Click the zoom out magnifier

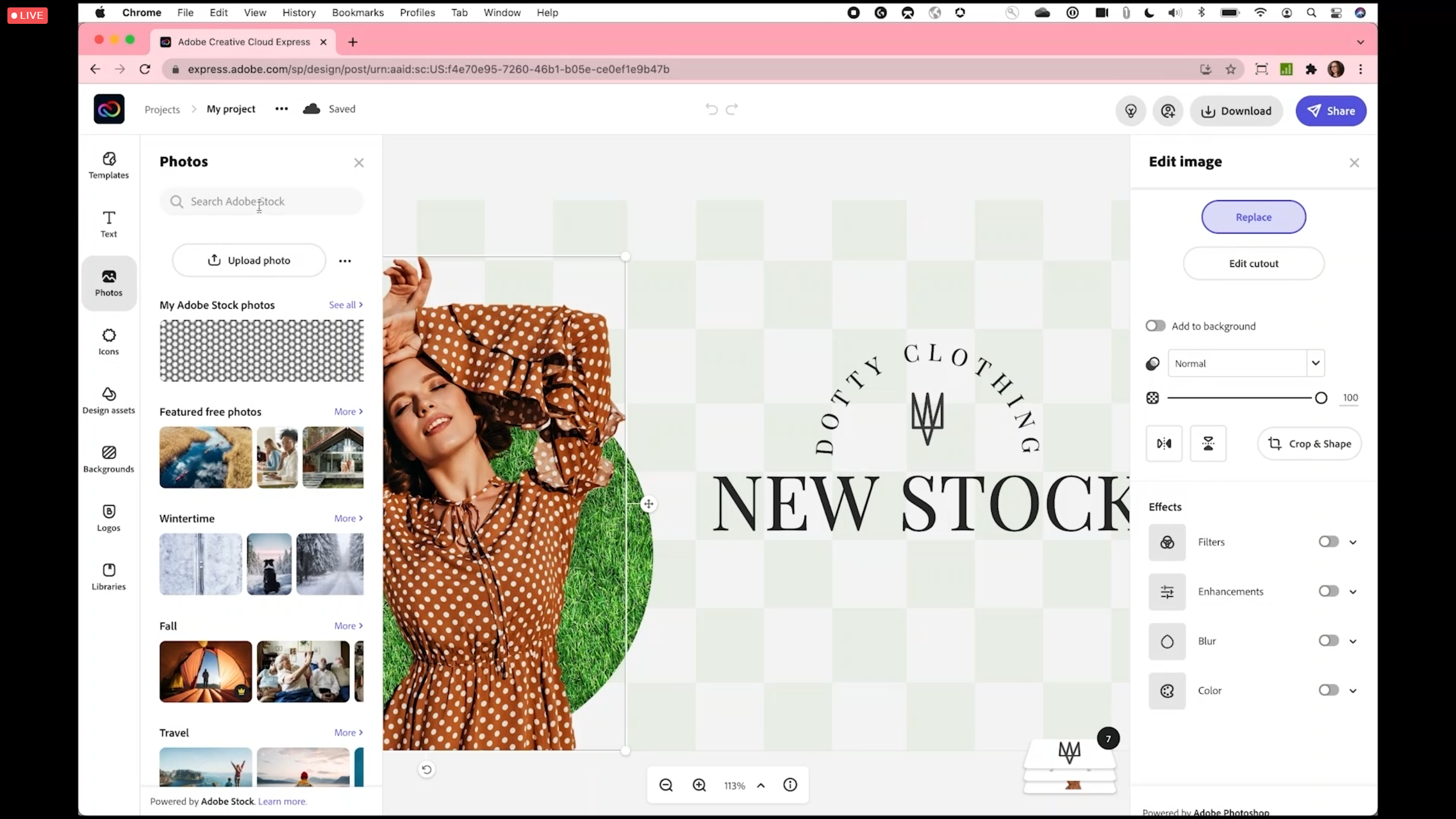(x=666, y=785)
